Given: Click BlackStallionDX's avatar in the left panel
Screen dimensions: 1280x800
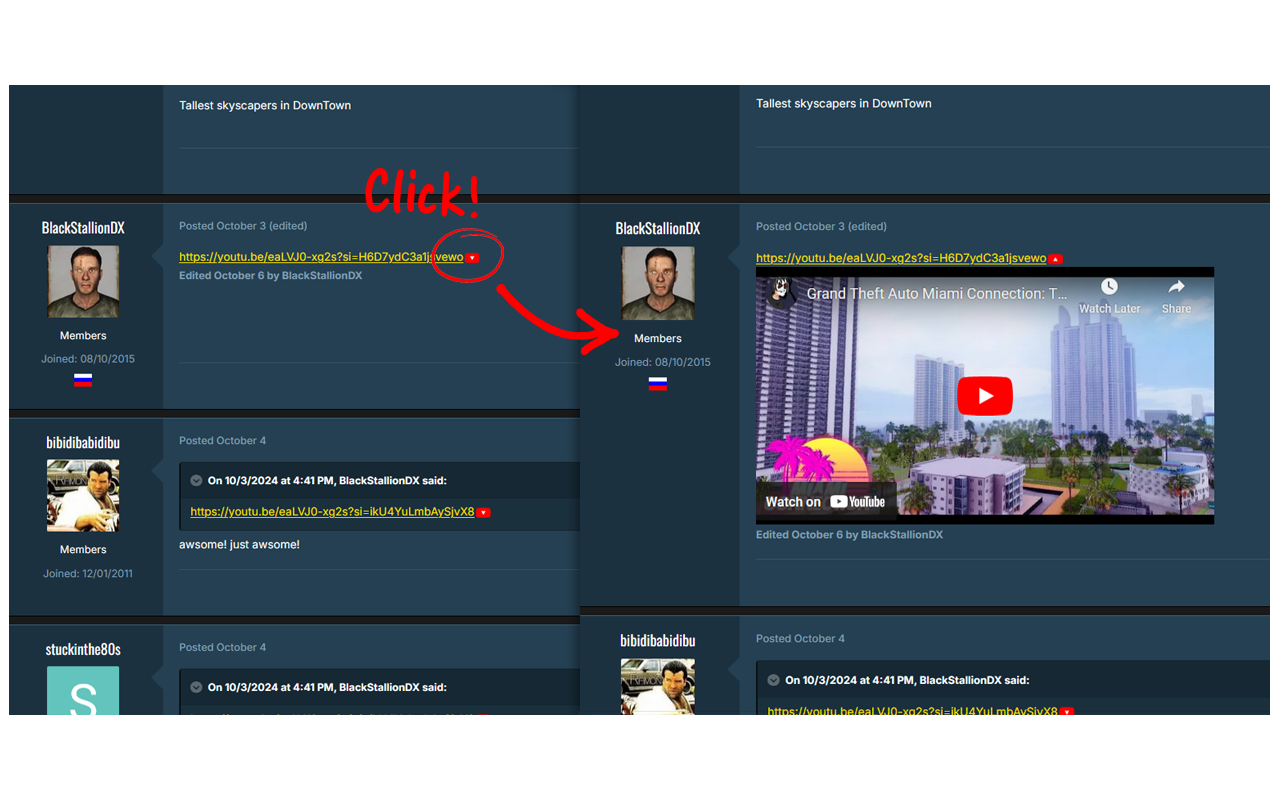Looking at the screenshot, I should 83,282.
